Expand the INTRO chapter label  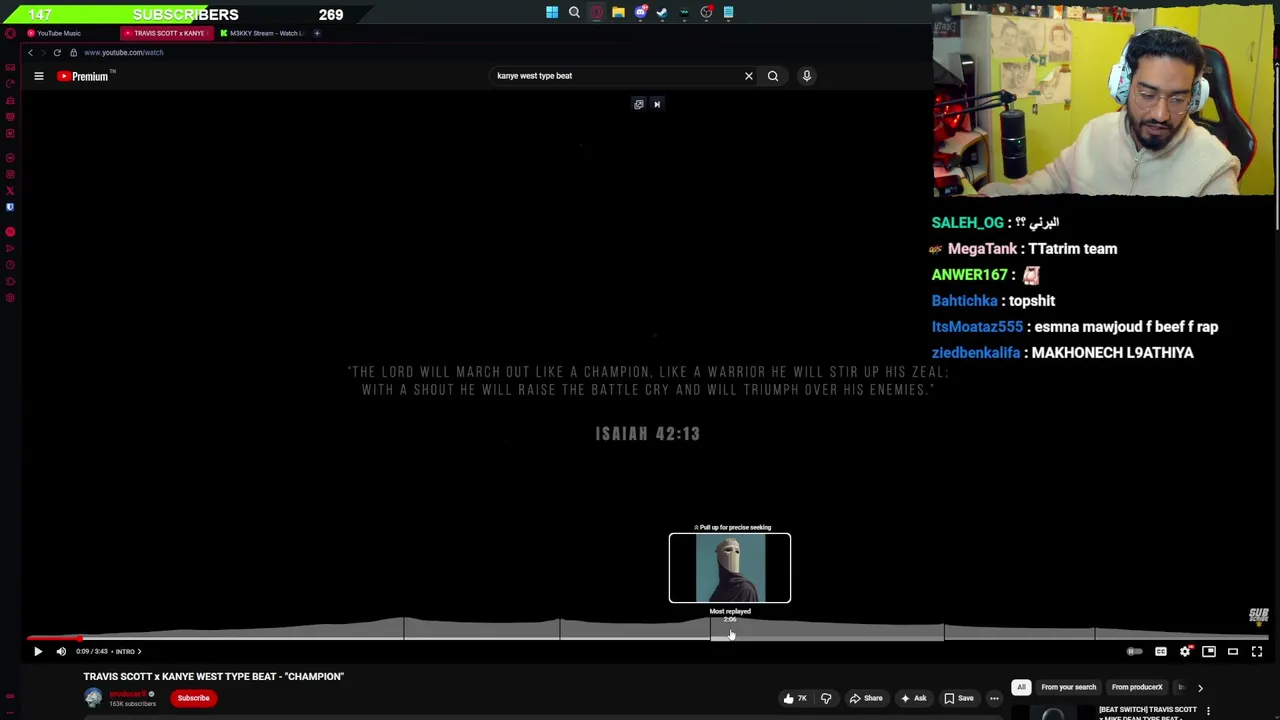coord(128,651)
